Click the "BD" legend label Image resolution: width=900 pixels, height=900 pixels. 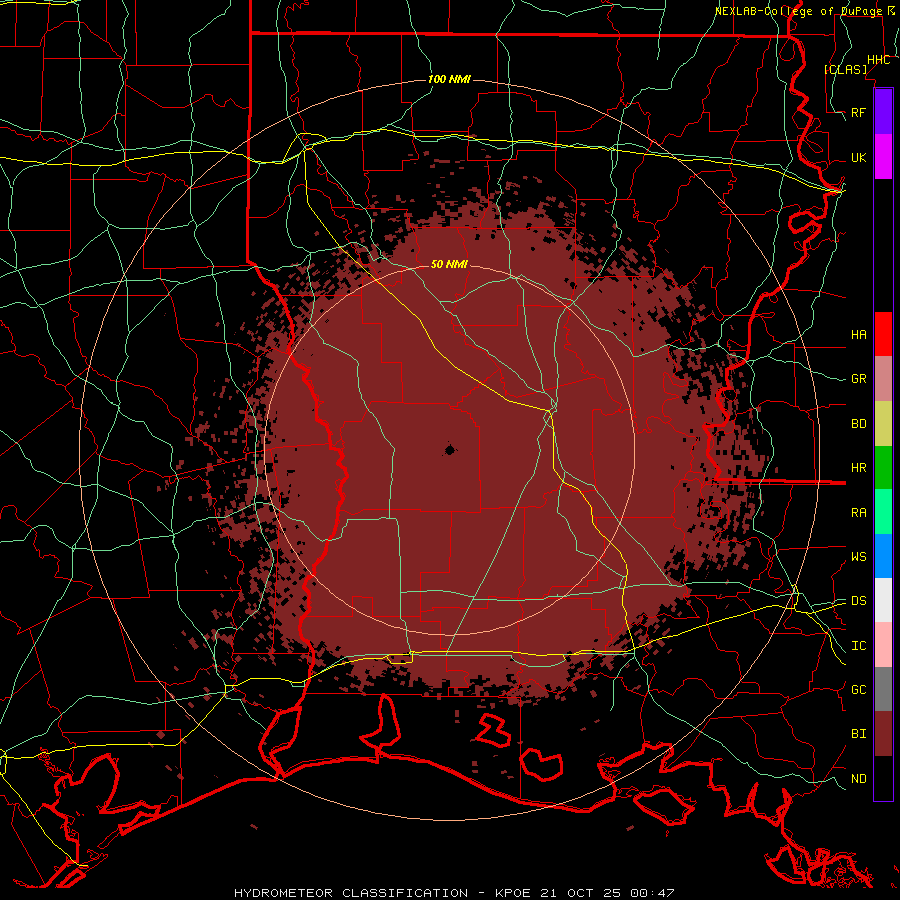(859, 424)
